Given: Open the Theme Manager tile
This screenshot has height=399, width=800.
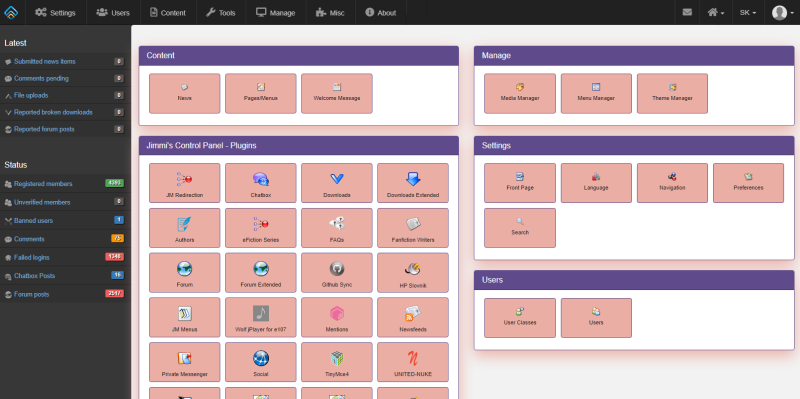Looking at the screenshot, I should click(x=672, y=93).
